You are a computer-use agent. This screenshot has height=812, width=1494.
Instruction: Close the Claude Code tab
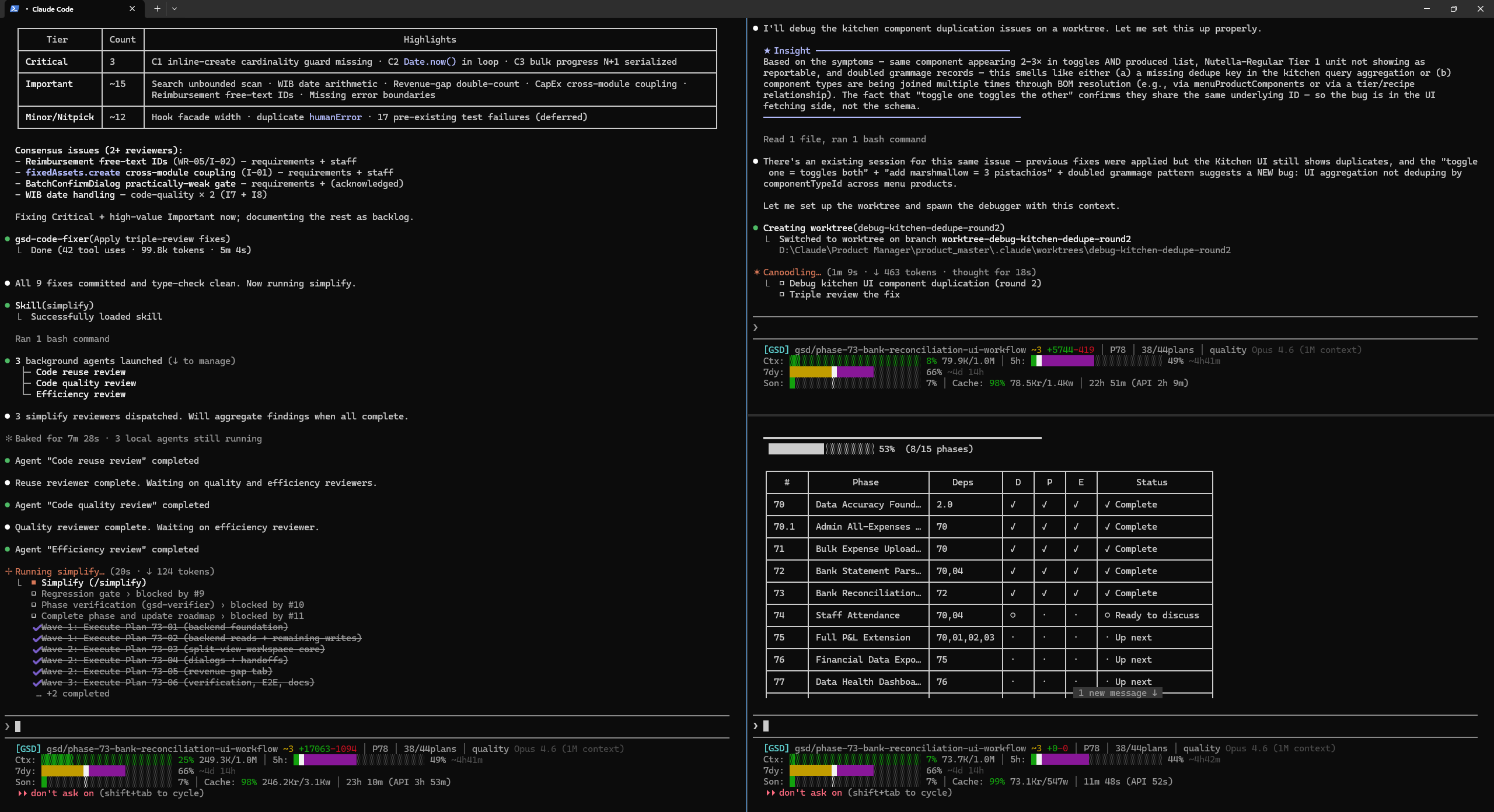(x=132, y=9)
